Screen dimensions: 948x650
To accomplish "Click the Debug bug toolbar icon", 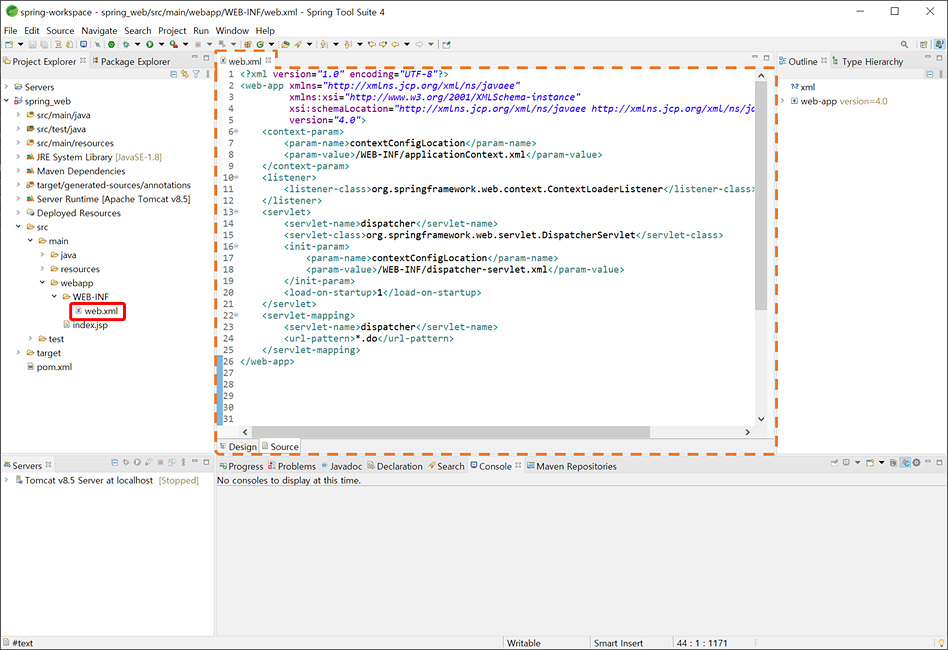I will coord(126,44).
